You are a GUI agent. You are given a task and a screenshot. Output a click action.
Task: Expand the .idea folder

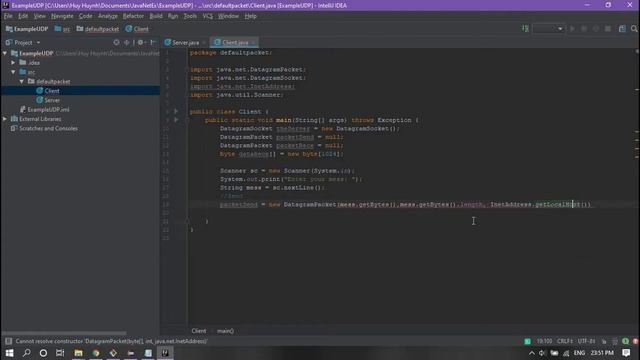13,62
